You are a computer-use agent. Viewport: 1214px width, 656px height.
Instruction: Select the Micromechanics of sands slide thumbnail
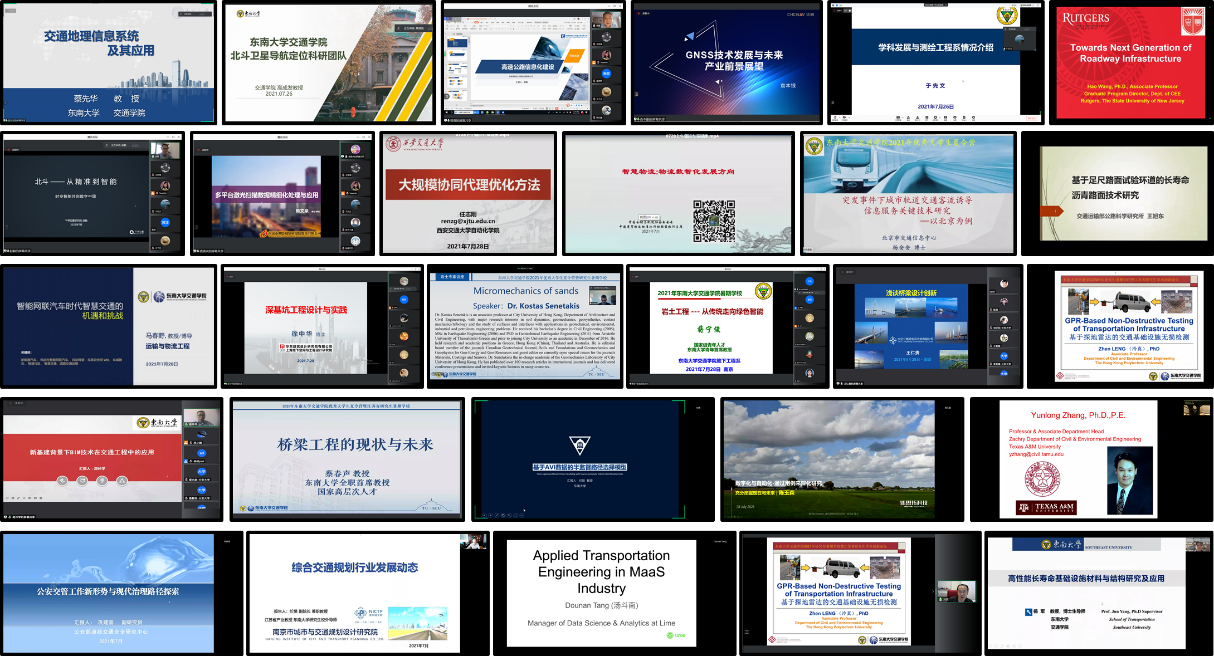coord(524,327)
